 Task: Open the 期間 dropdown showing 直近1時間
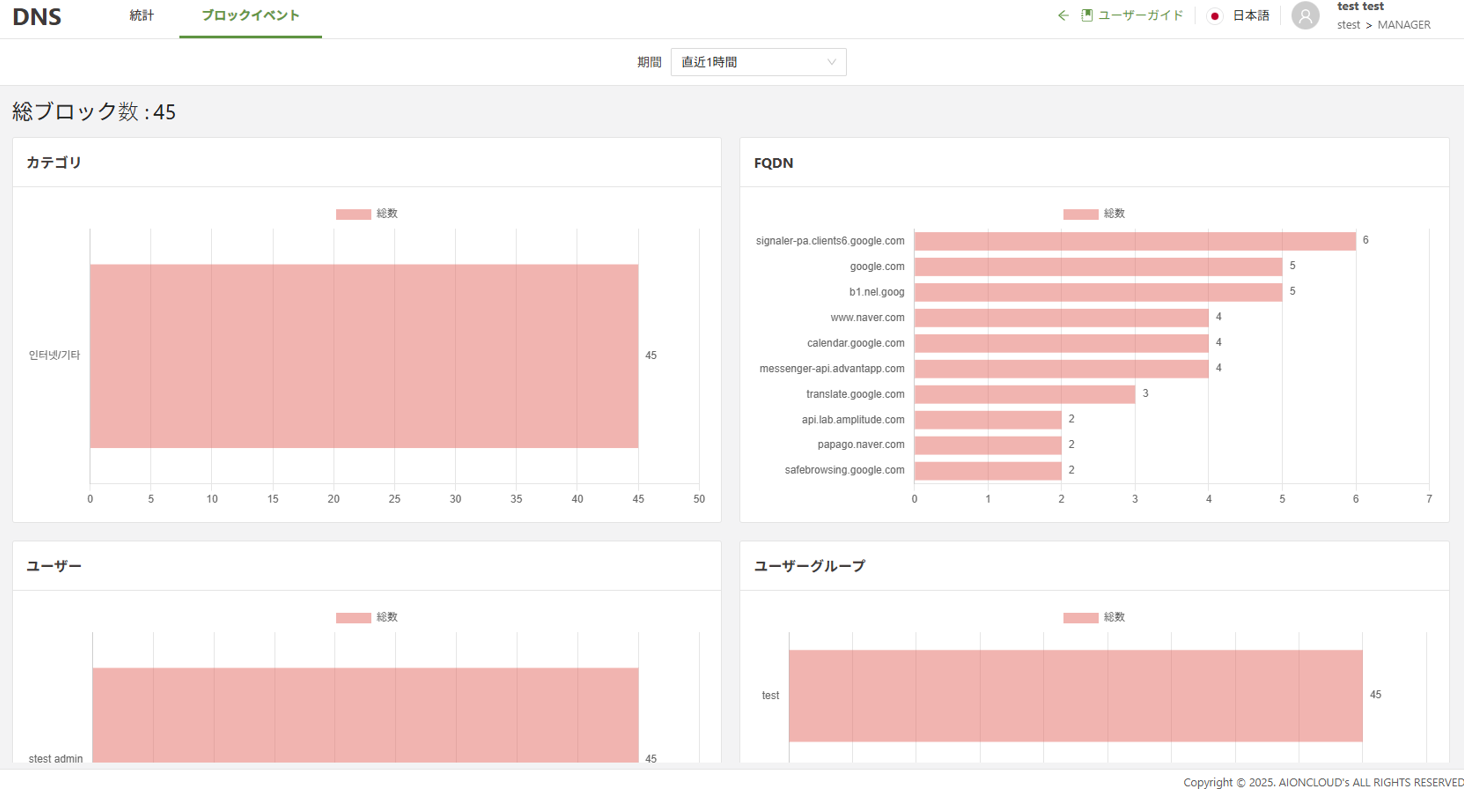pyautogui.click(x=757, y=62)
